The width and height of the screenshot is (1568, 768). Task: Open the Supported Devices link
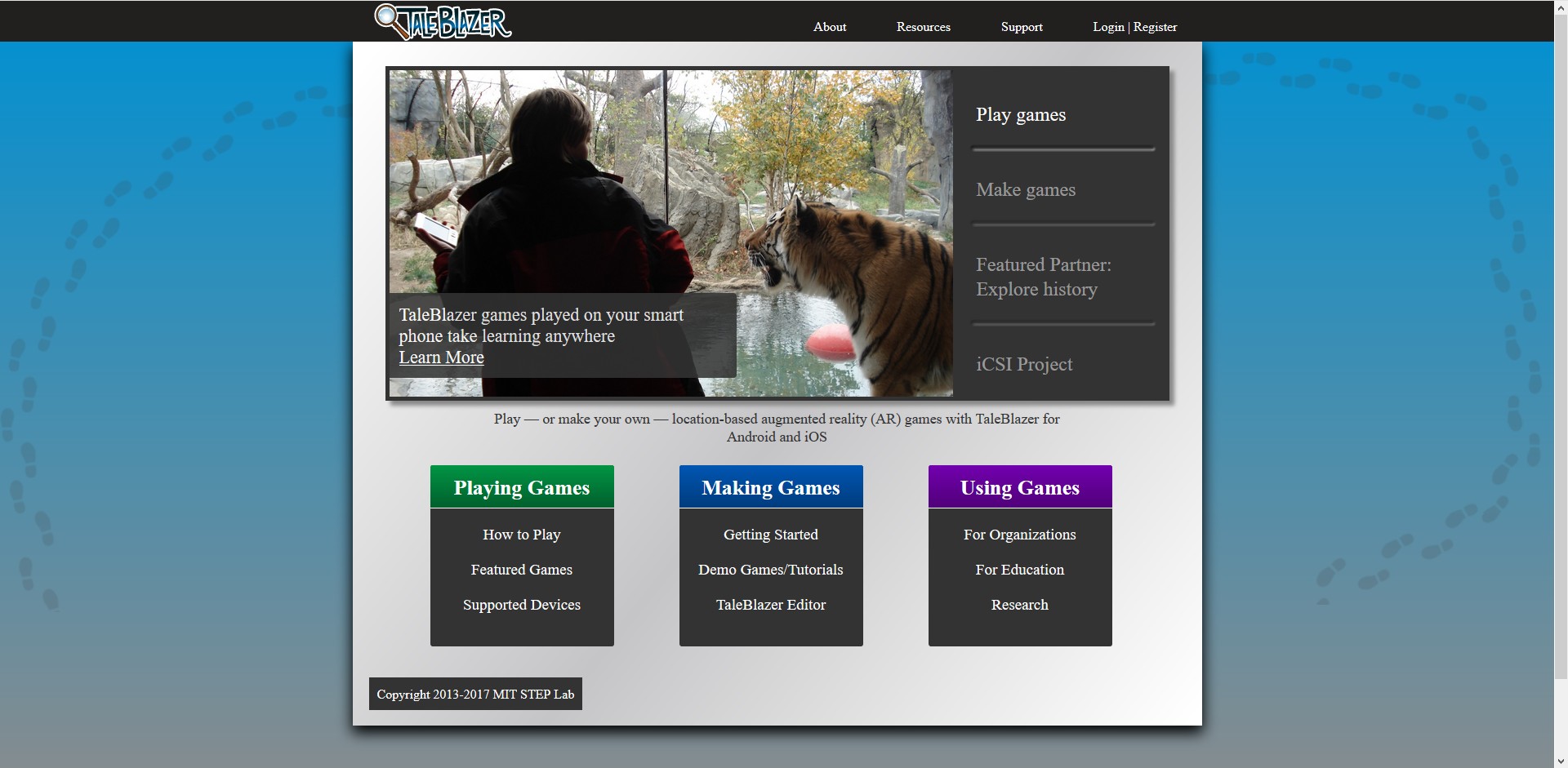(522, 605)
